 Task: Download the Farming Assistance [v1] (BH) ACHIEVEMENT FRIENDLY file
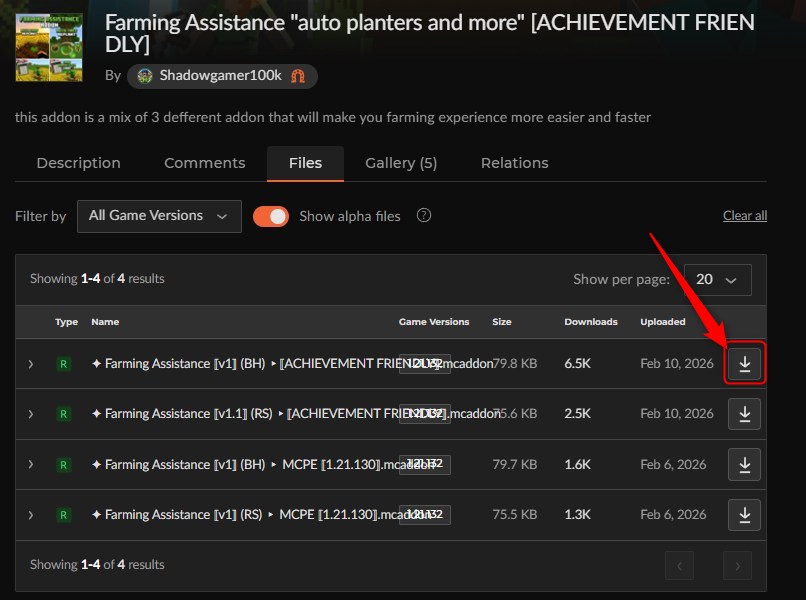coord(744,363)
